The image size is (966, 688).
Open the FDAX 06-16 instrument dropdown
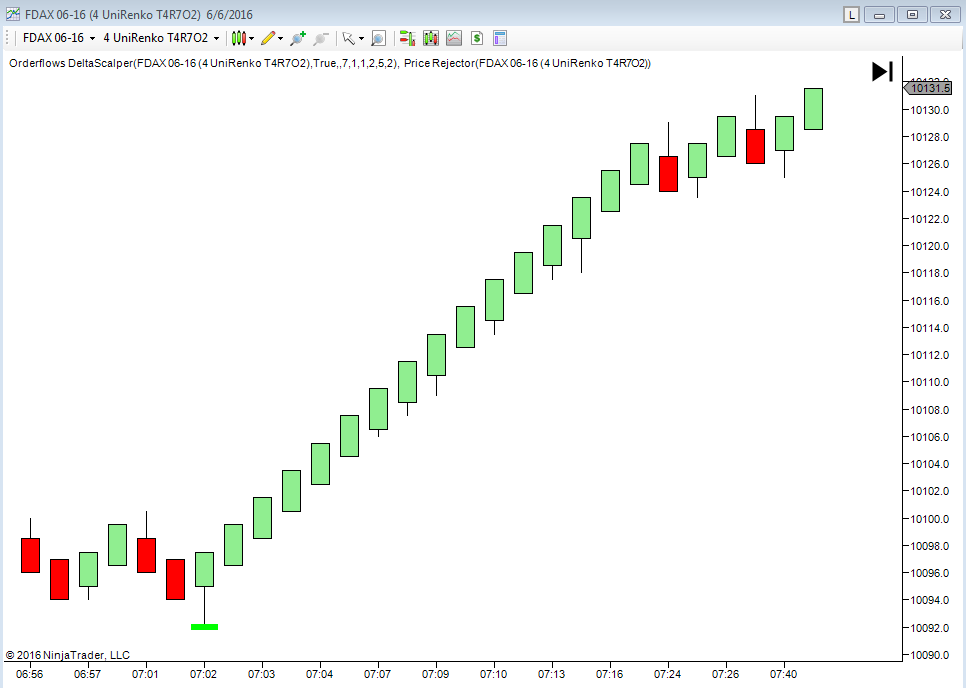tap(92, 38)
